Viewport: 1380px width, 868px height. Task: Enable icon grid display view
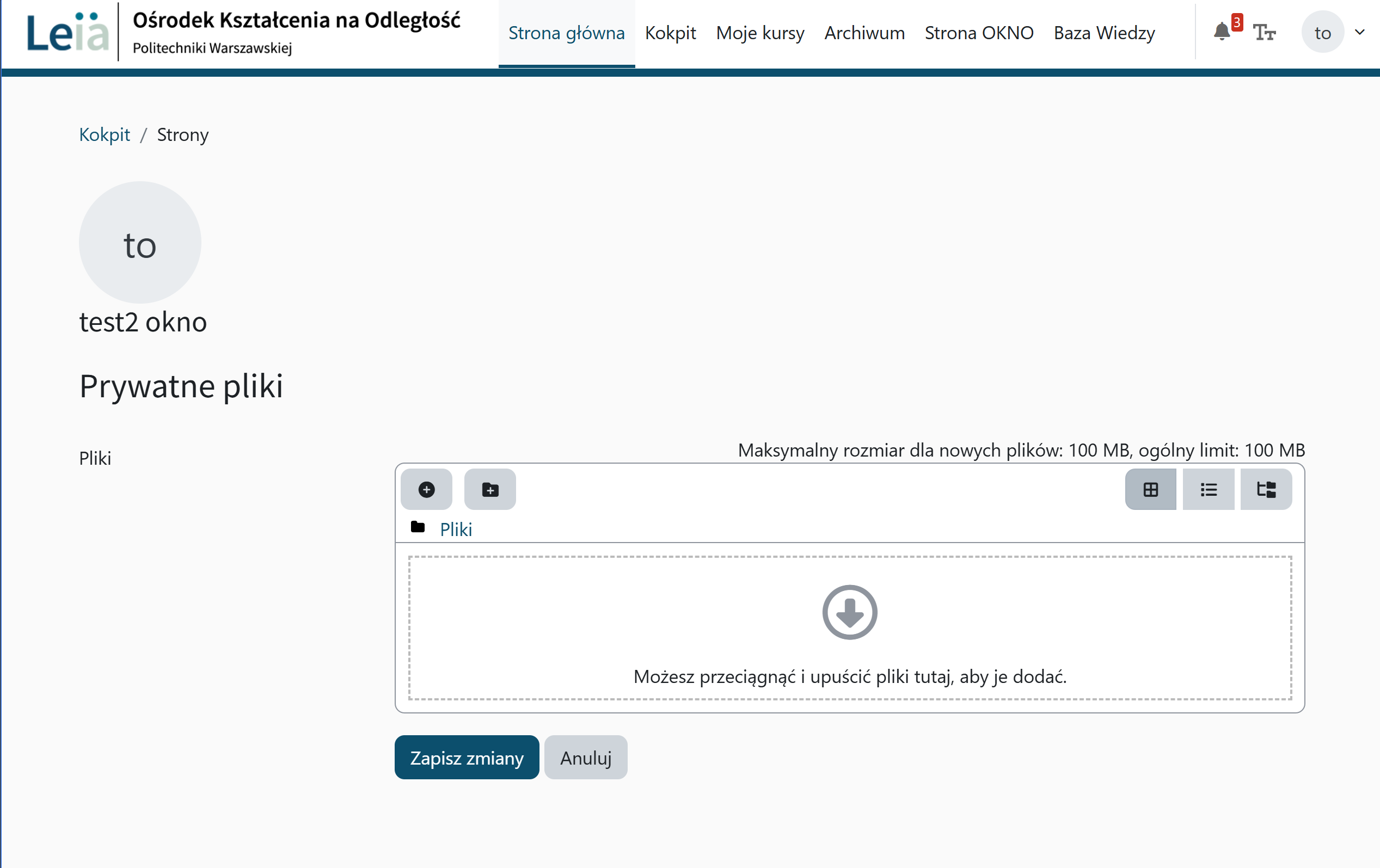pos(1150,489)
